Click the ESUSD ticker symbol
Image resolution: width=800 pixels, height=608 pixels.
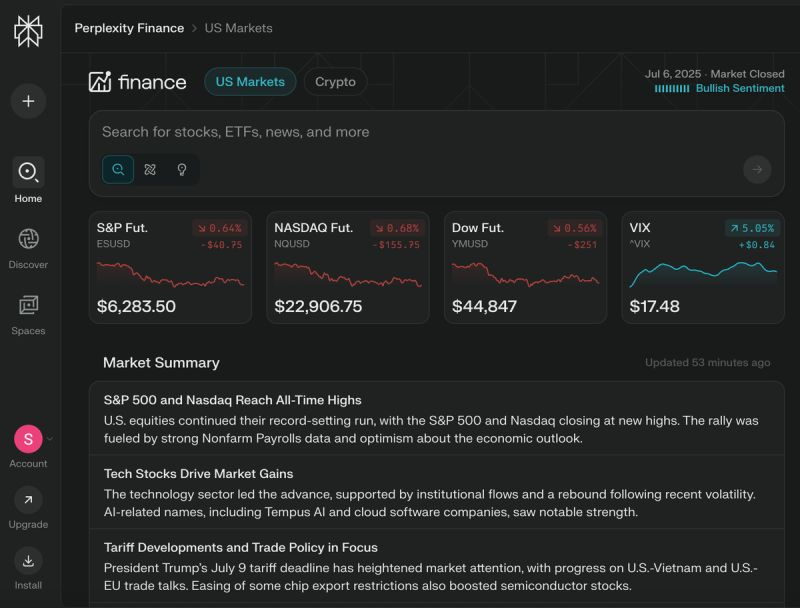pyautogui.click(x=113, y=244)
